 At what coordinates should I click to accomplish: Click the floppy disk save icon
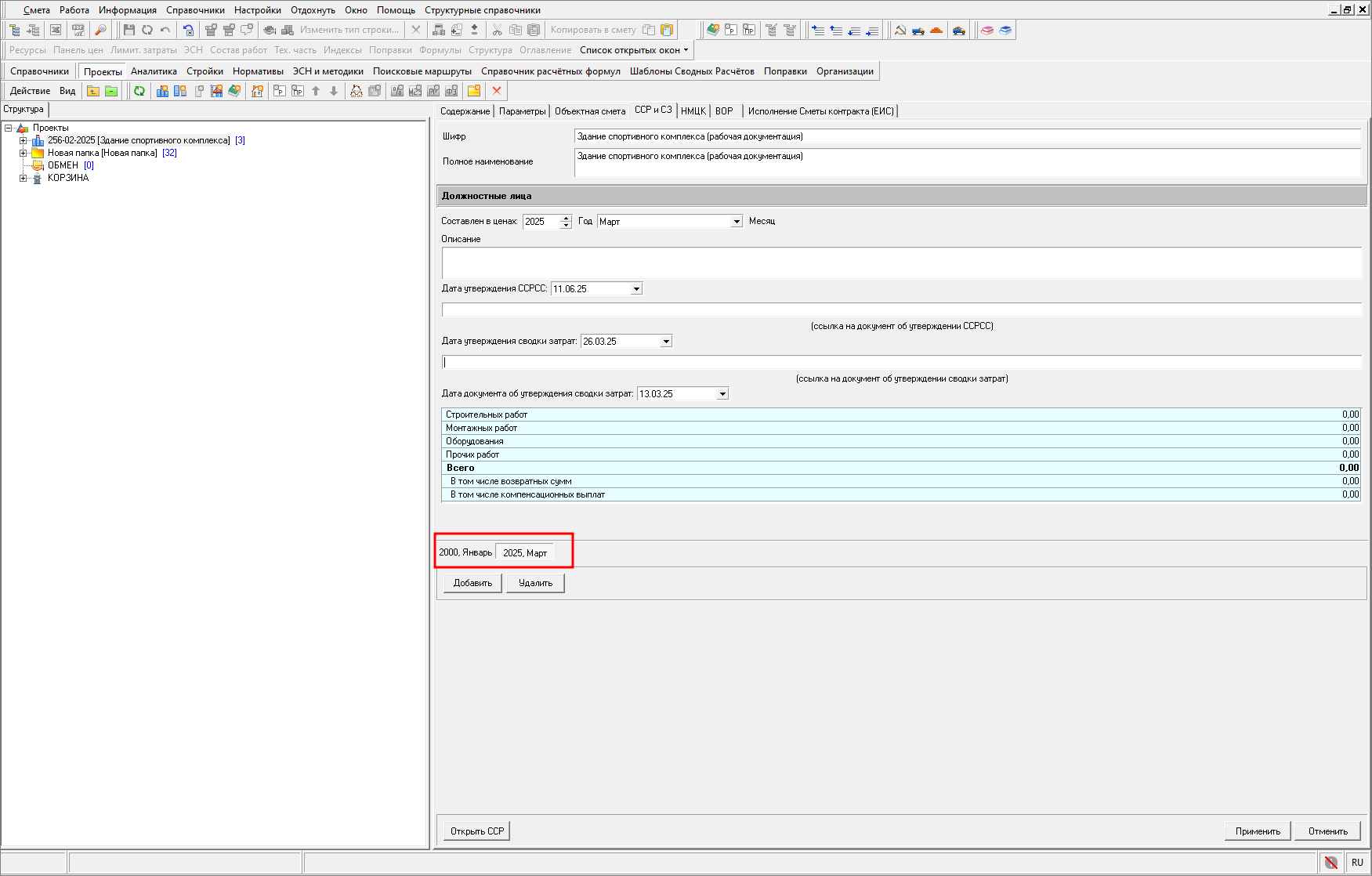pos(129,30)
